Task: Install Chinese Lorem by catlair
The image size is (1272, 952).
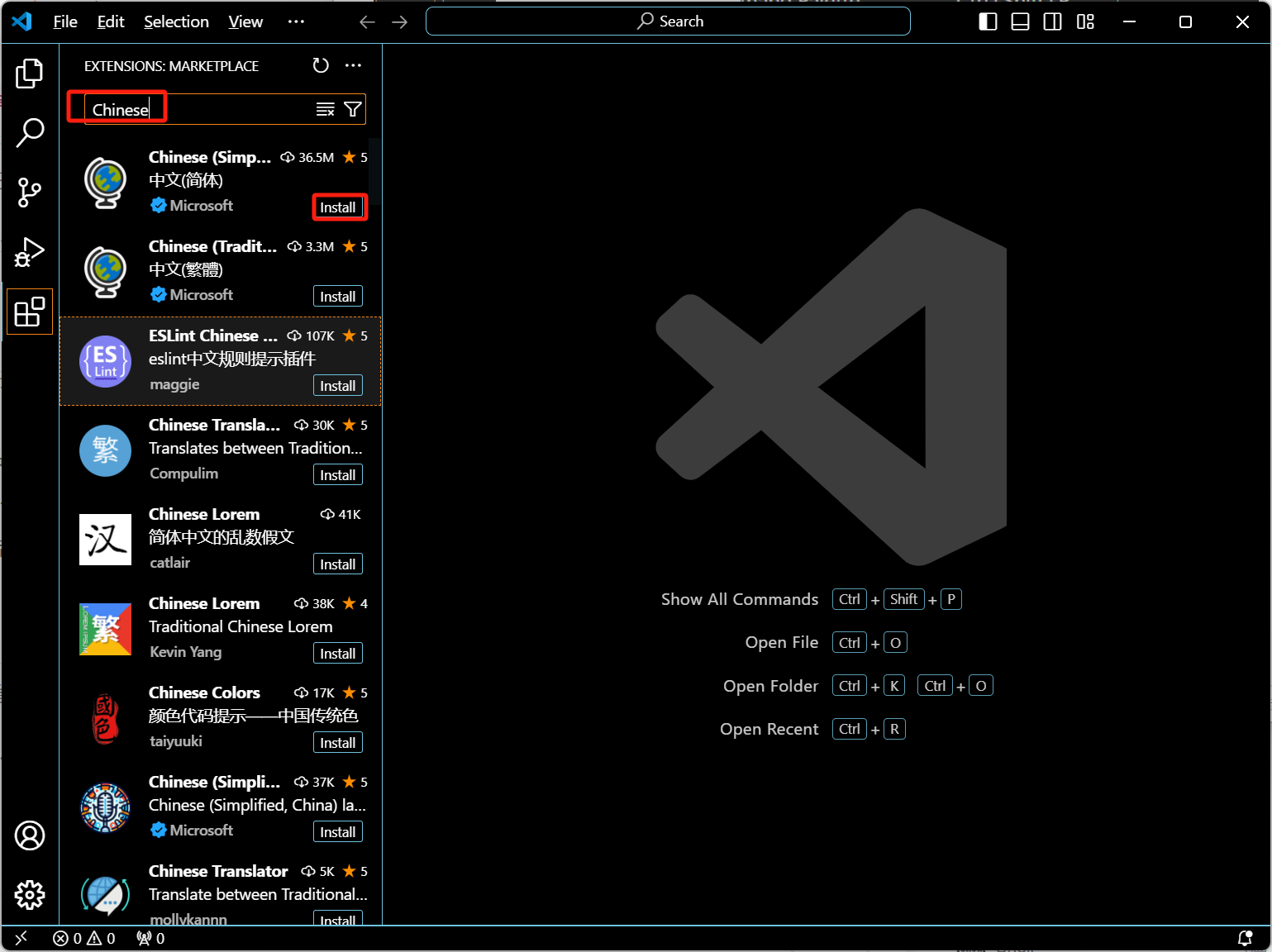Action: 338,564
